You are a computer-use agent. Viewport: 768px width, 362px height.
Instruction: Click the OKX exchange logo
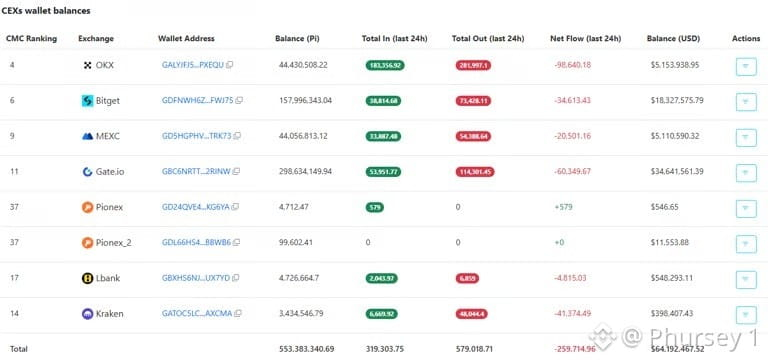(88, 65)
